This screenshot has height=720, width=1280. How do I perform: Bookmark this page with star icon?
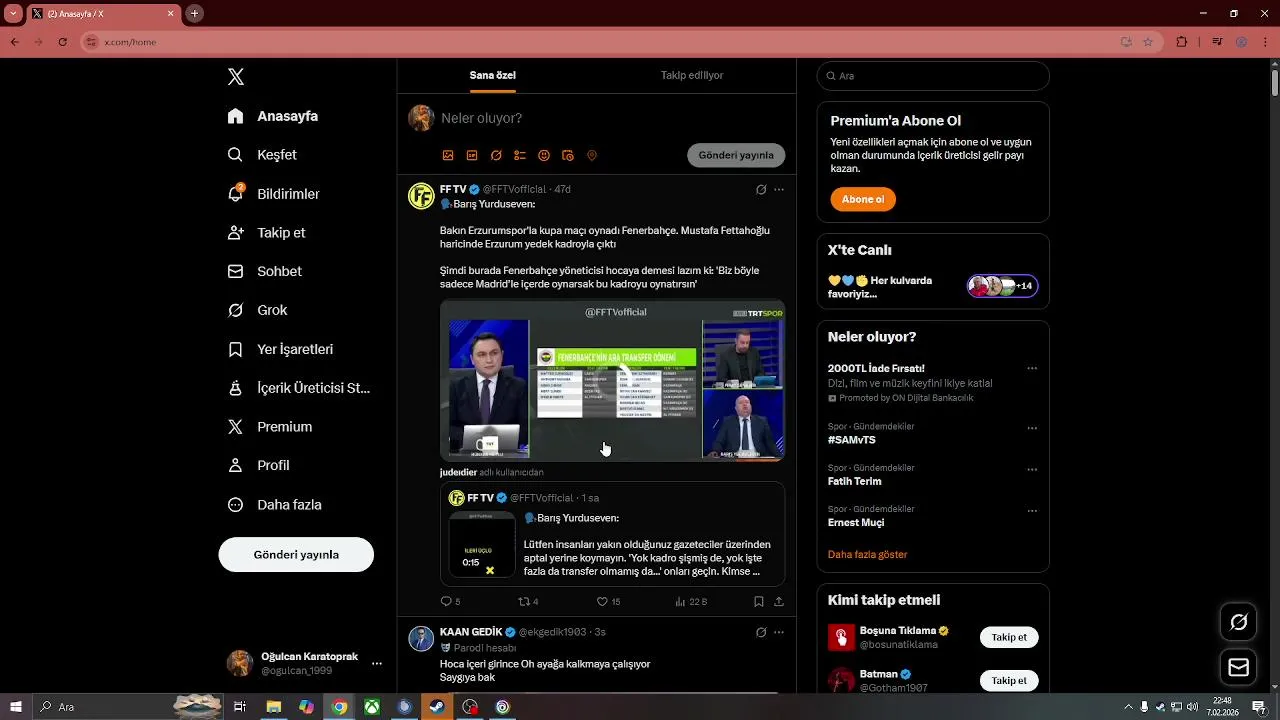click(1148, 42)
